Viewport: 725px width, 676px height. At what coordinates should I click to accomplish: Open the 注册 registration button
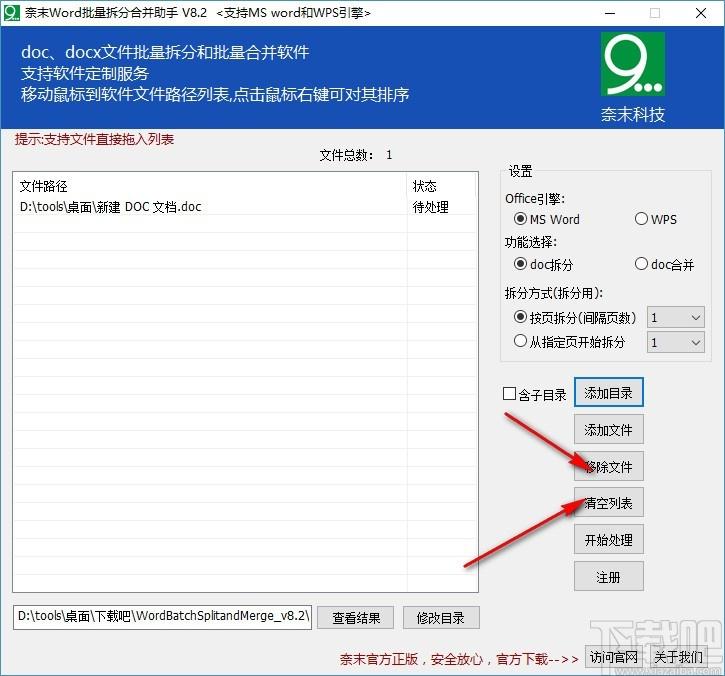tap(608, 577)
